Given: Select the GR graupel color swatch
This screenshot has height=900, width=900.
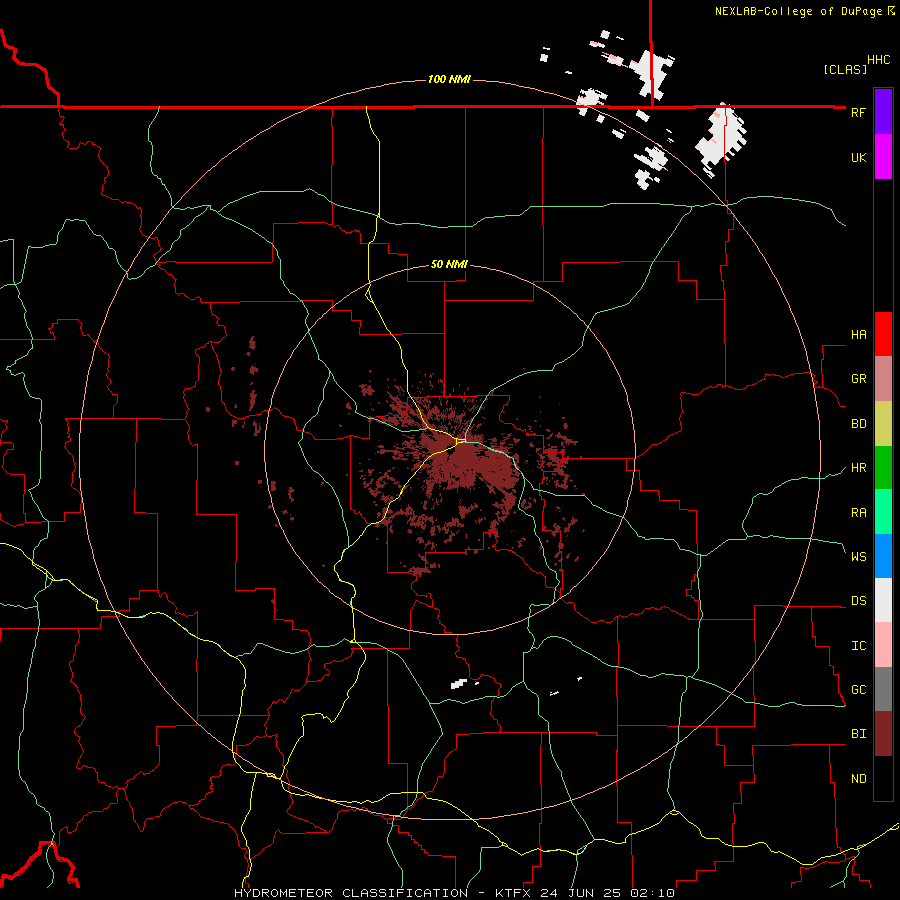Looking at the screenshot, I should click(x=883, y=378).
